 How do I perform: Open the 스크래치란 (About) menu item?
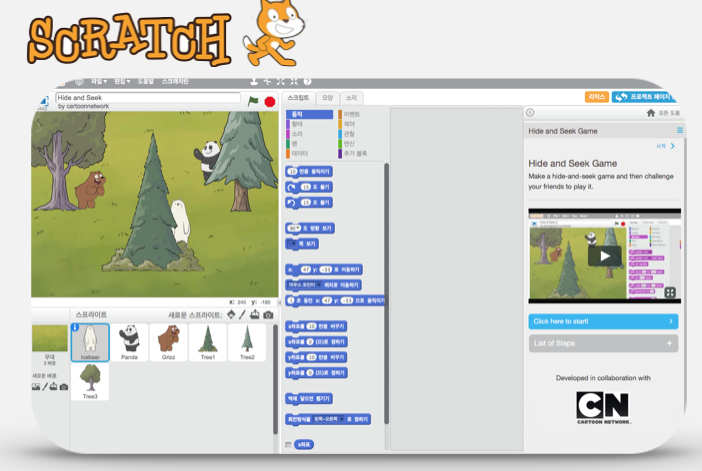point(175,81)
